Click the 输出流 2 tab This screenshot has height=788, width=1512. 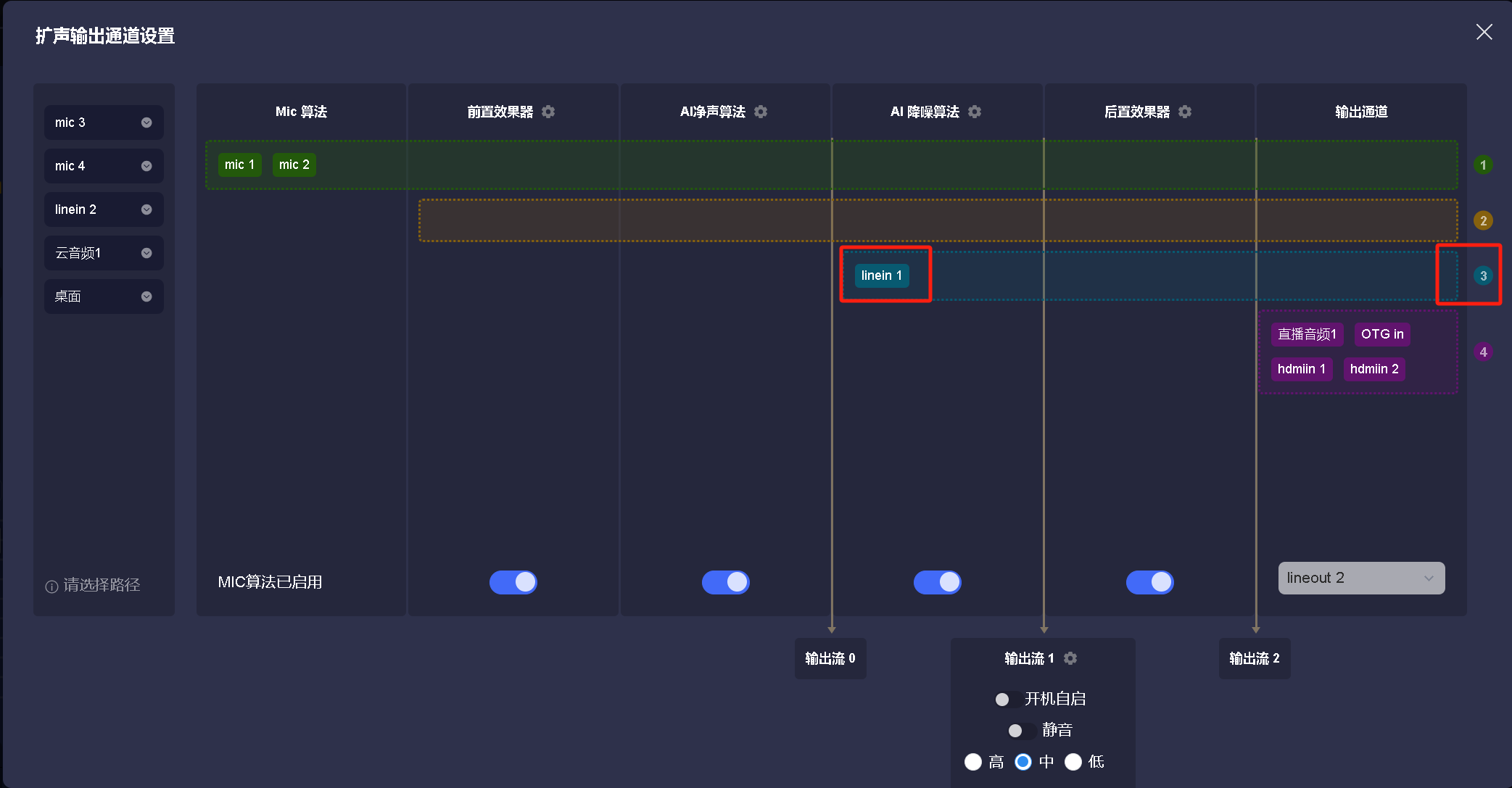coord(1255,658)
